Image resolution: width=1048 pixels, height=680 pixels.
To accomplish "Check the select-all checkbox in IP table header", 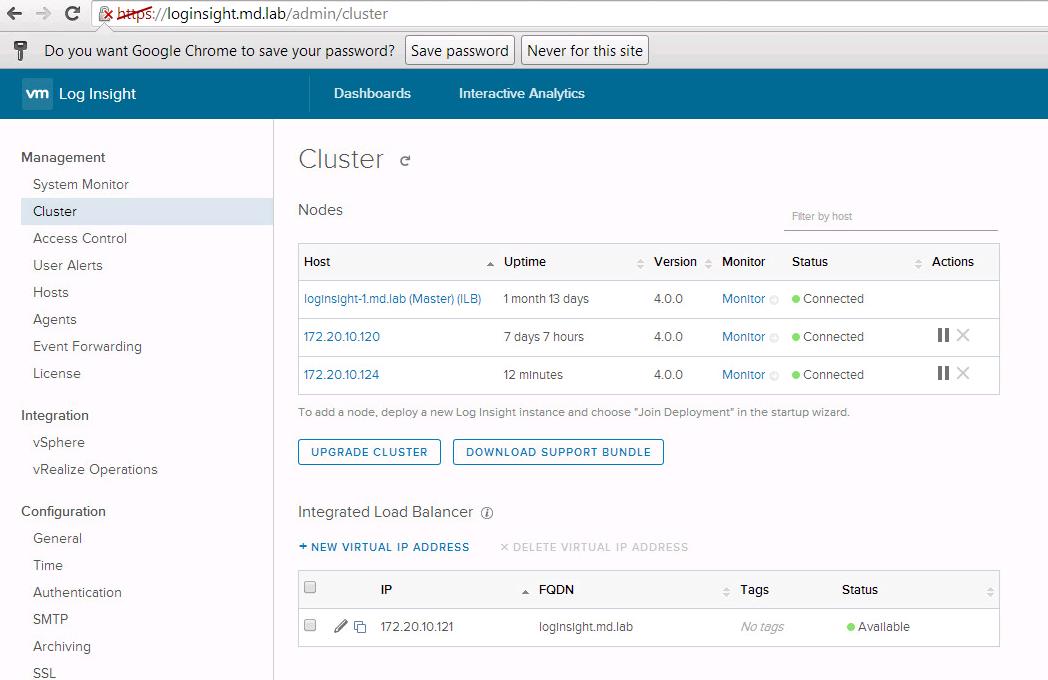I will click(x=310, y=588).
